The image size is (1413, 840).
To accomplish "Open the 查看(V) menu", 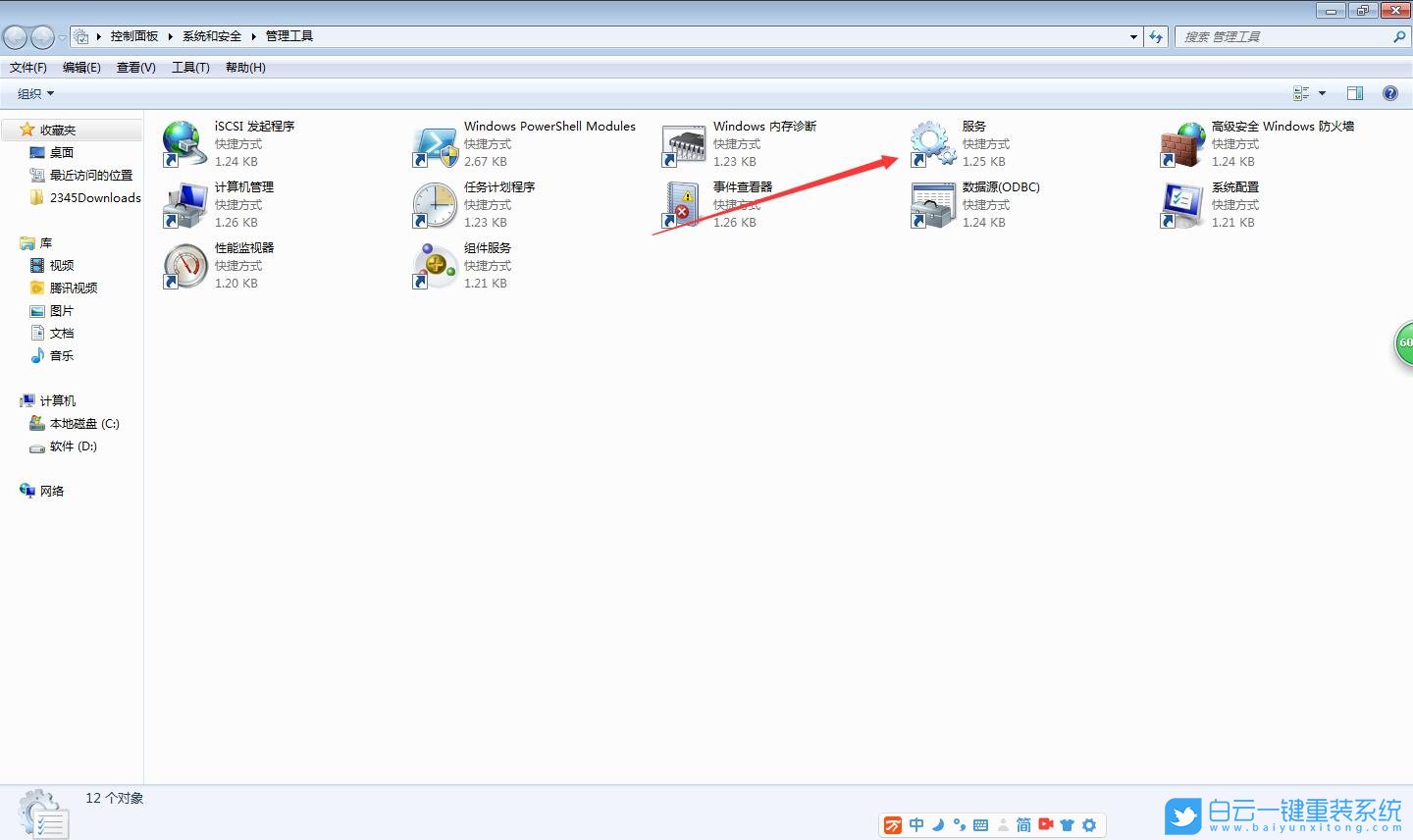I will [x=135, y=67].
